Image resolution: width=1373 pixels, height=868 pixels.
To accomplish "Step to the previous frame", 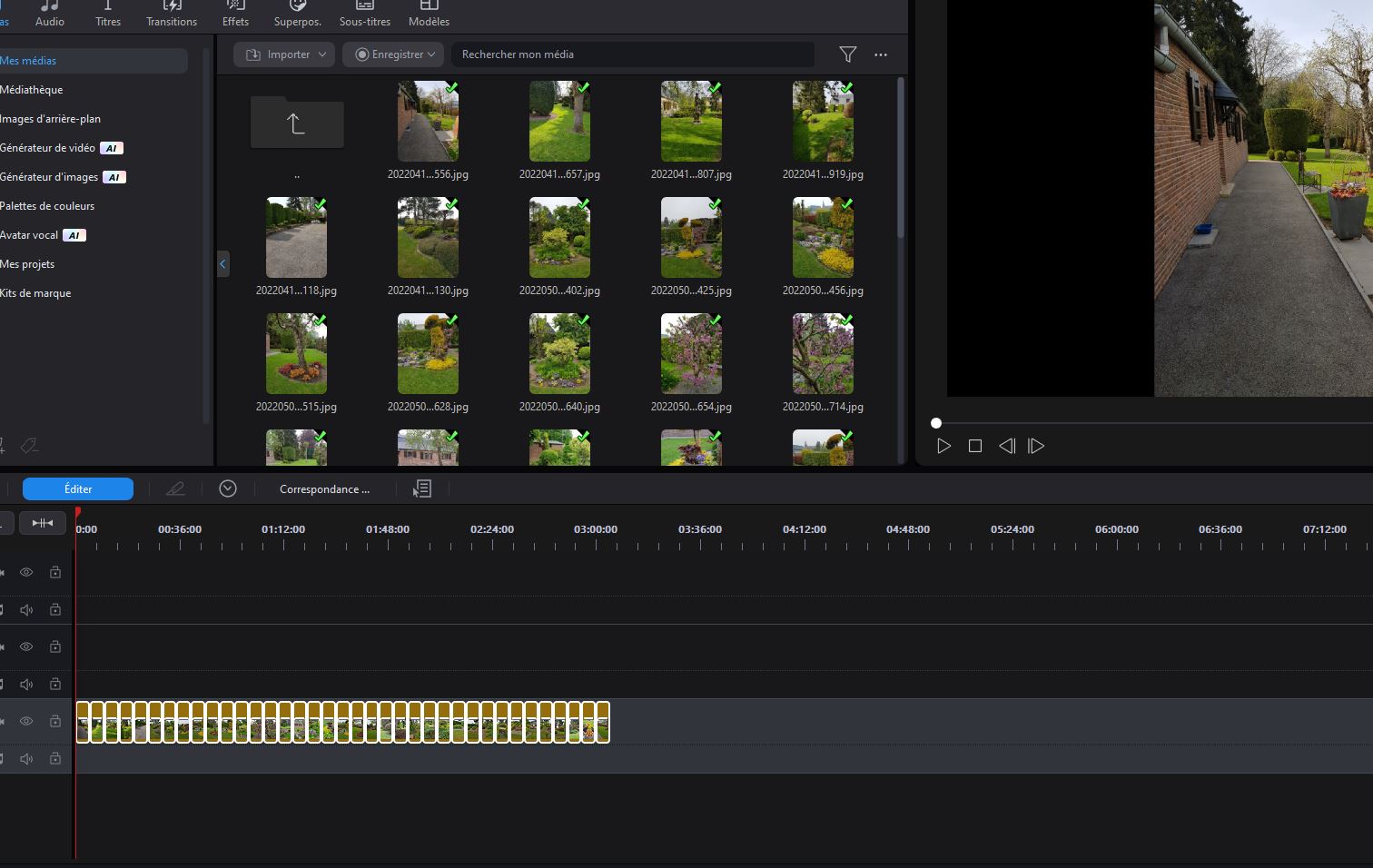I will click(1007, 446).
